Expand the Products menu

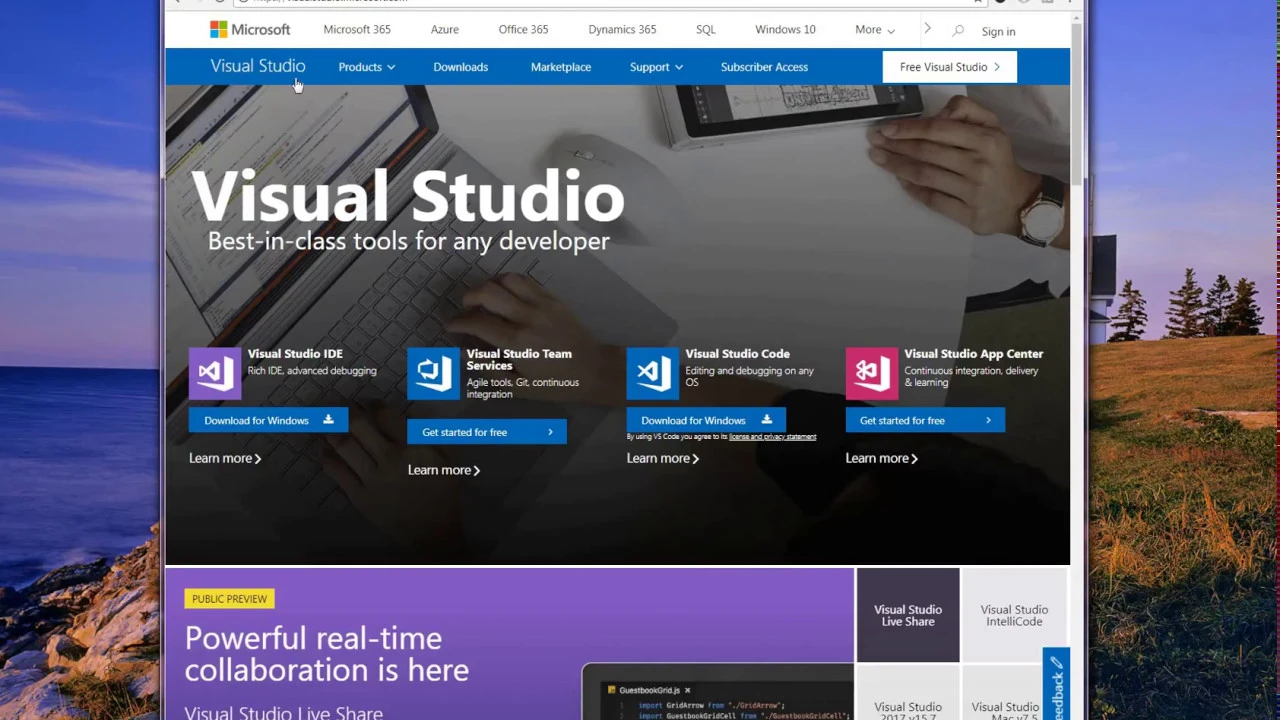click(x=366, y=67)
